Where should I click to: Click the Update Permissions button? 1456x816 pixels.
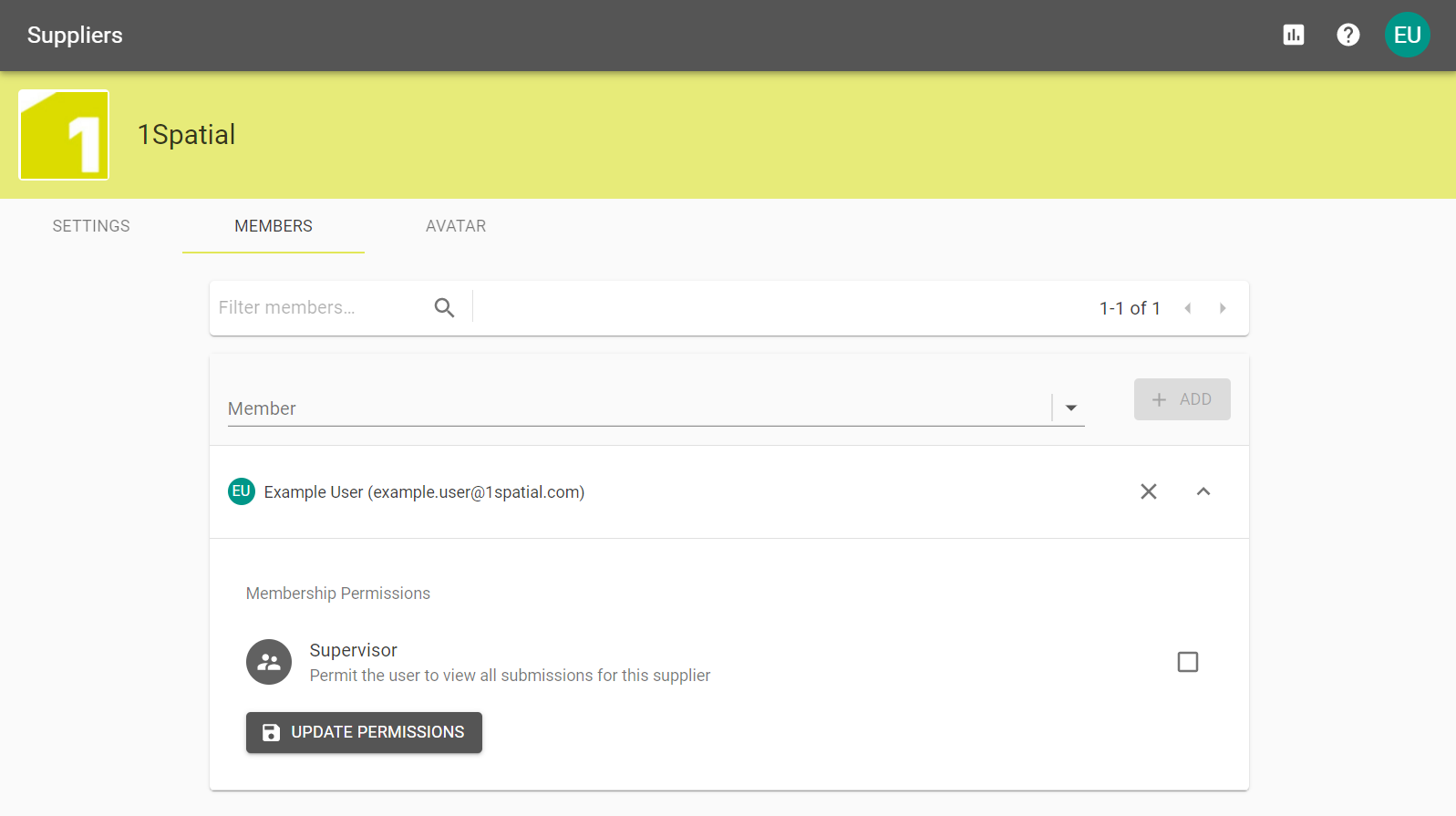tap(364, 732)
